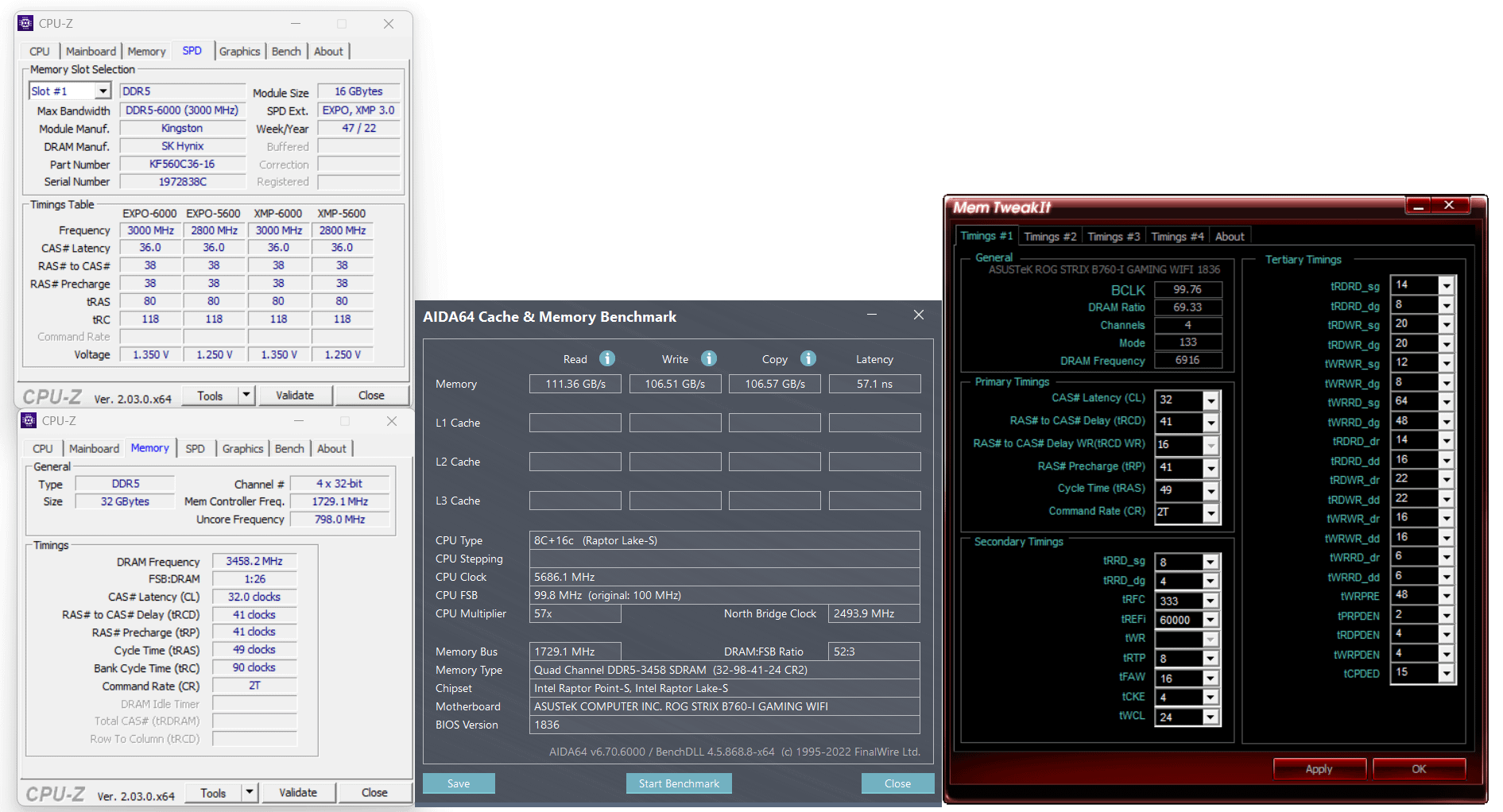This screenshot has height=812, width=1503.
Task: Expand the tFAW dropdown in MemTweakIt
Action: [x=1211, y=678]
